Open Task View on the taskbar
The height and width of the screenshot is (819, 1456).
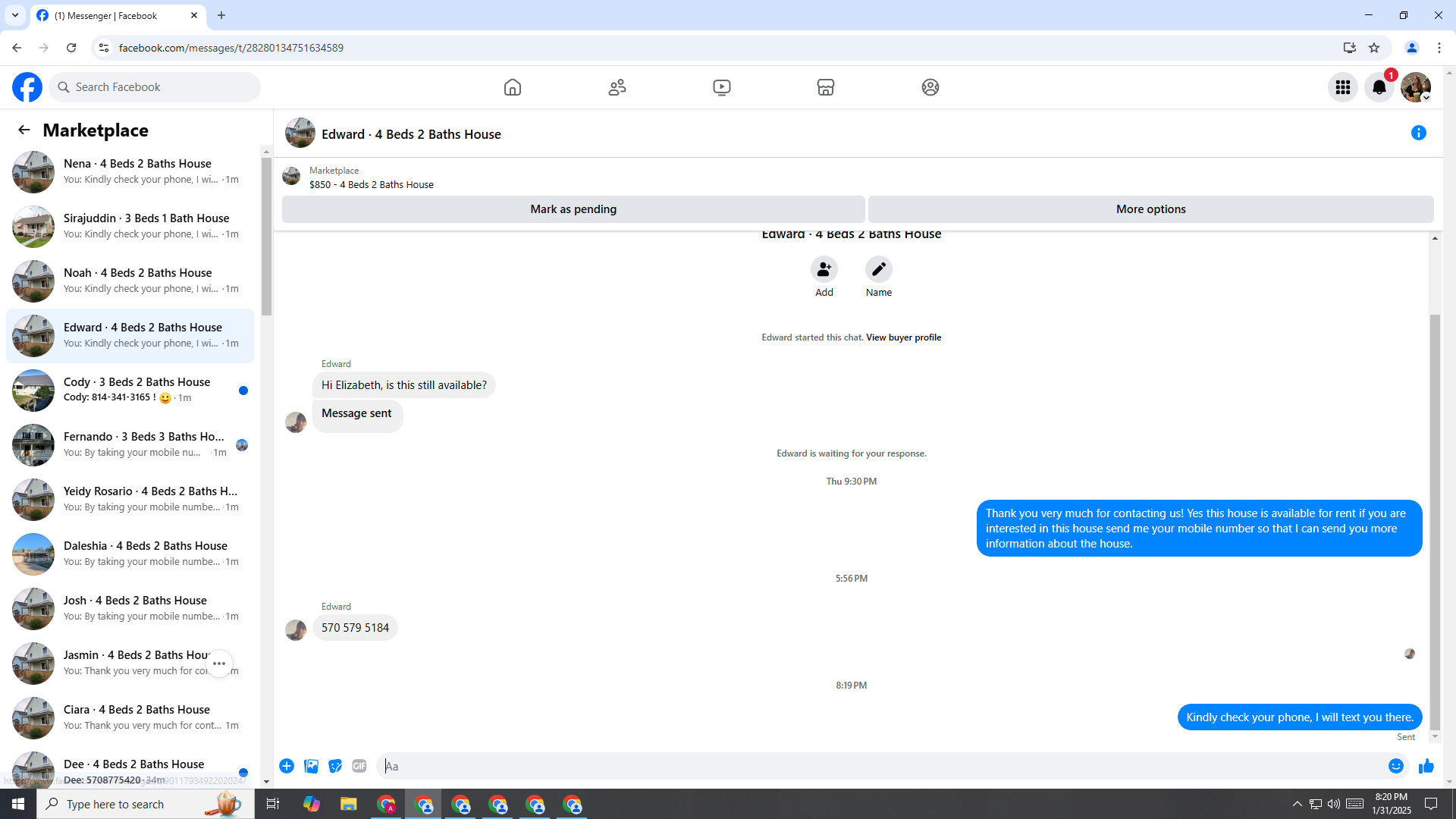tap(273, 804)
